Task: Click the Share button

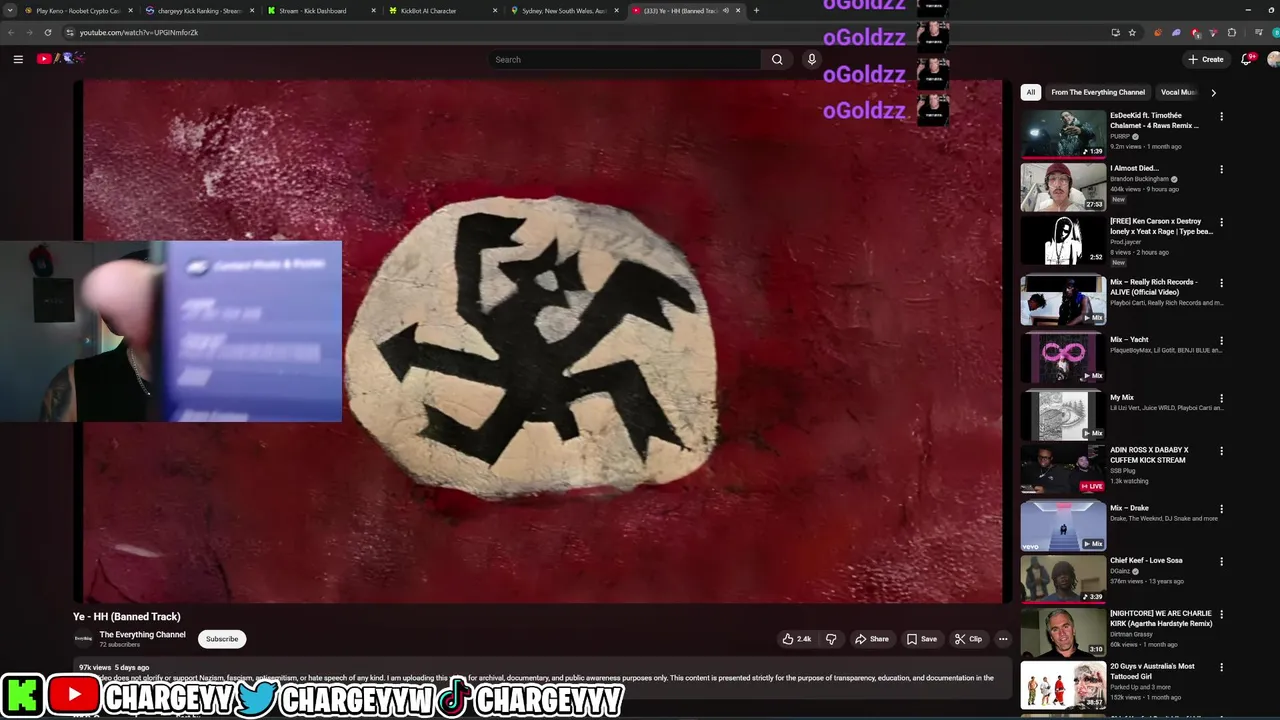Action: [x=871, y=639]
